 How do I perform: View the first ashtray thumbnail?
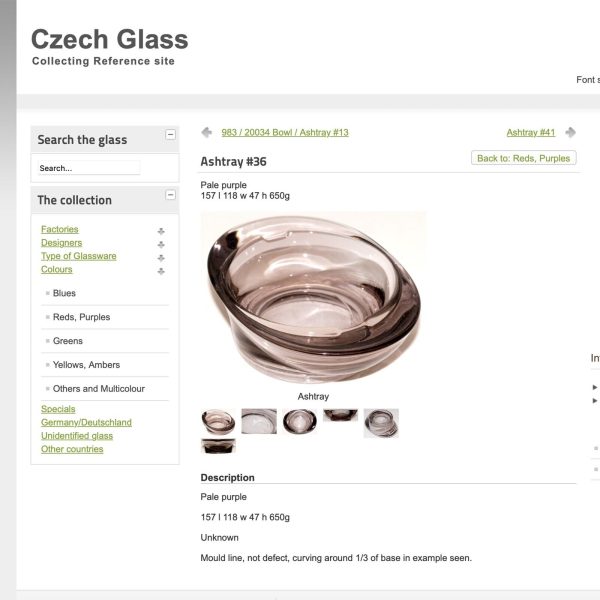(x=217, y=422)
